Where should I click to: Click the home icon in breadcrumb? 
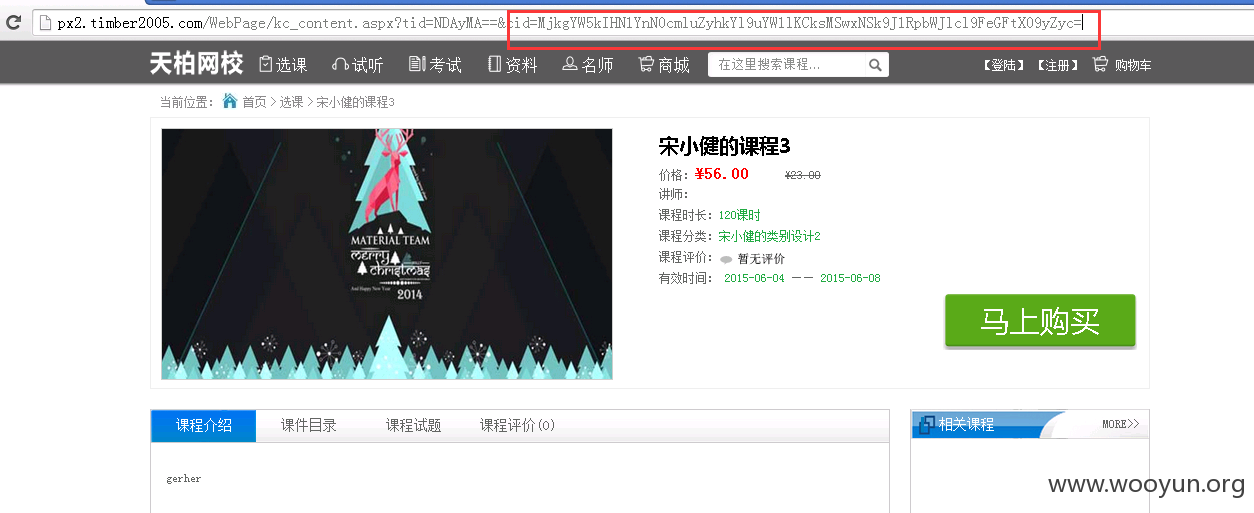click(230, 101)
